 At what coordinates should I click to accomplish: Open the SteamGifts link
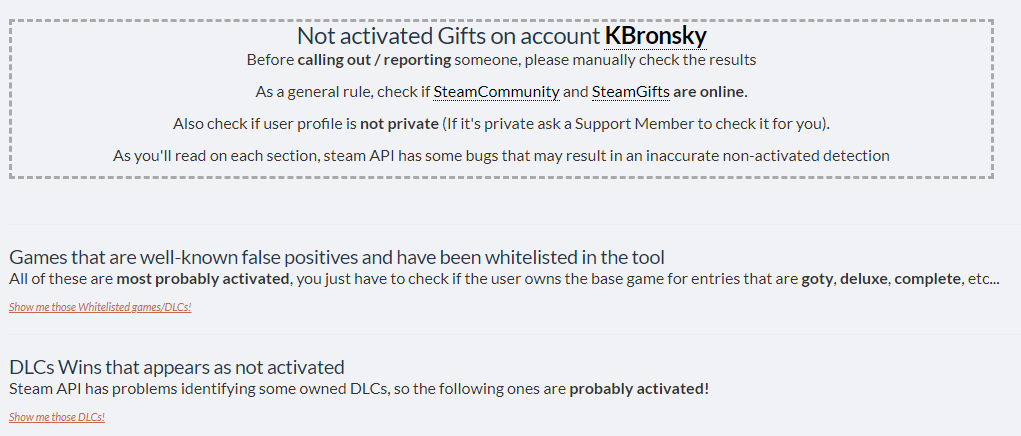pyautogui.click(x=630, y=92)
